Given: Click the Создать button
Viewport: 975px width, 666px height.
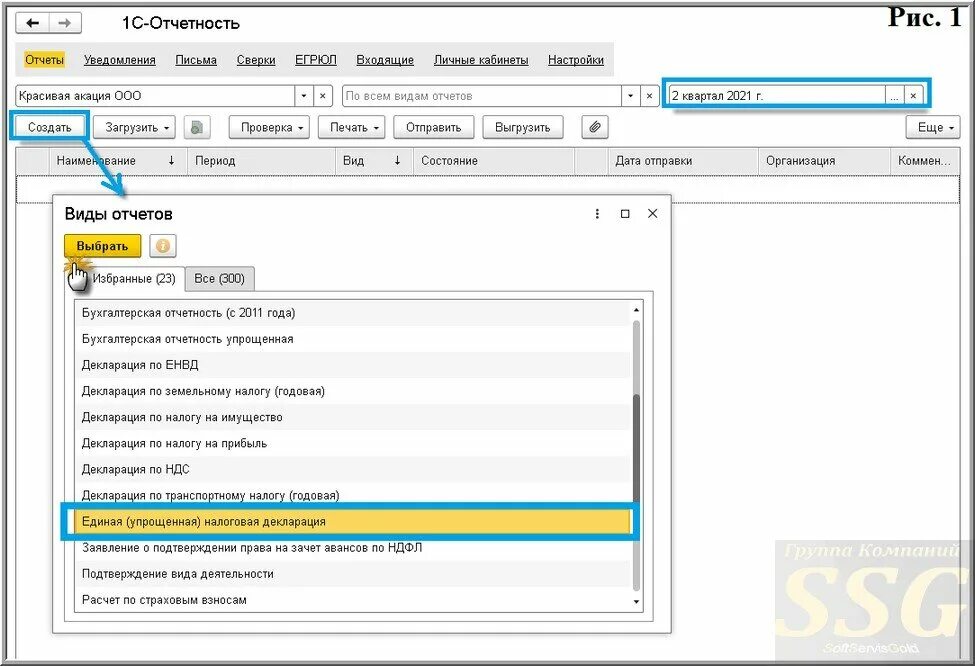Looking at the screenshot, I should point(50,127).
